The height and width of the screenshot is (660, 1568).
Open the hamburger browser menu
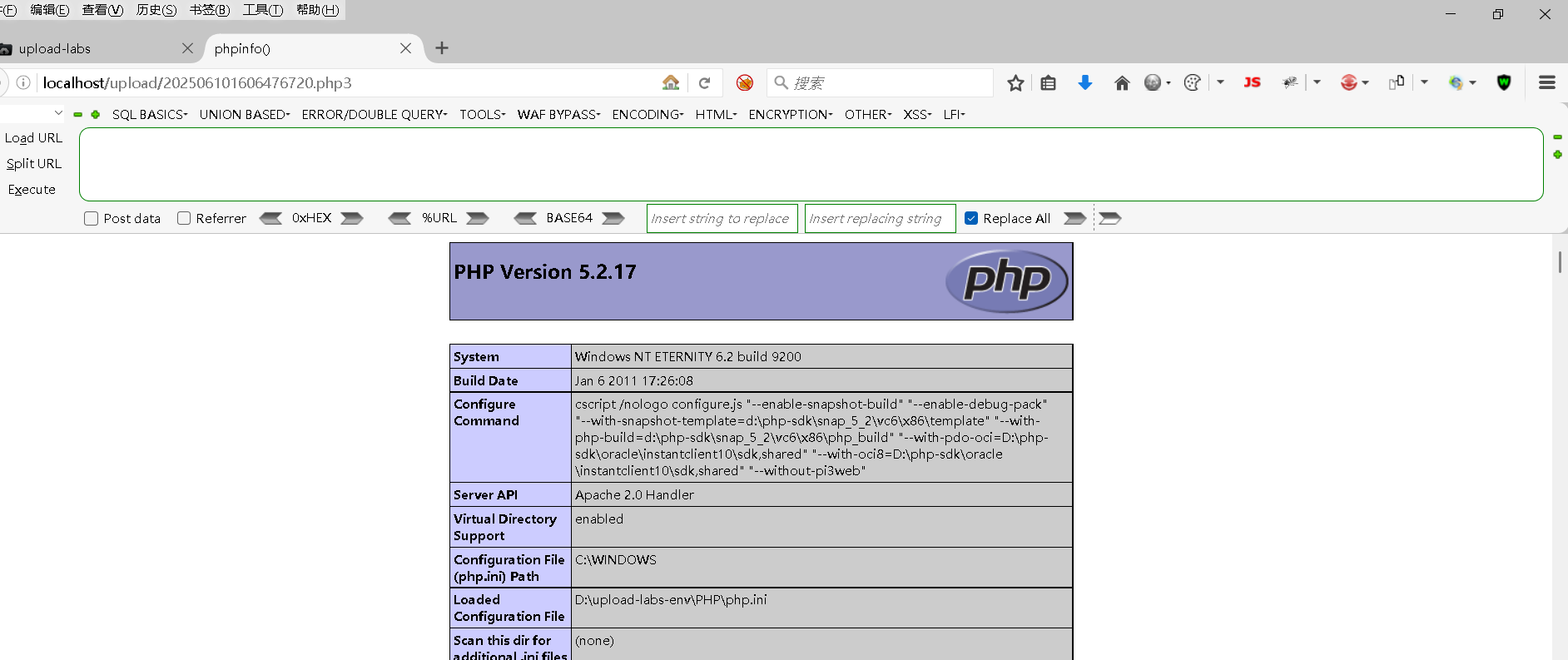point(1547,82)
